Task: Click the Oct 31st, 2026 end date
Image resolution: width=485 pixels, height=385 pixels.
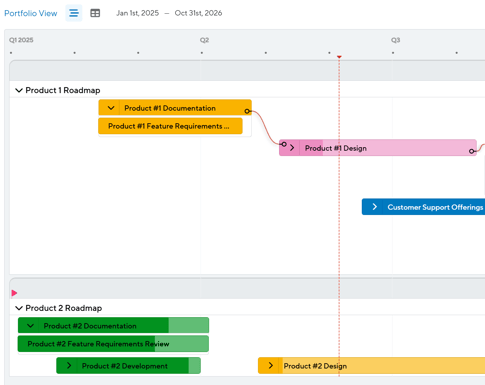Action: (x=198, y=13)
